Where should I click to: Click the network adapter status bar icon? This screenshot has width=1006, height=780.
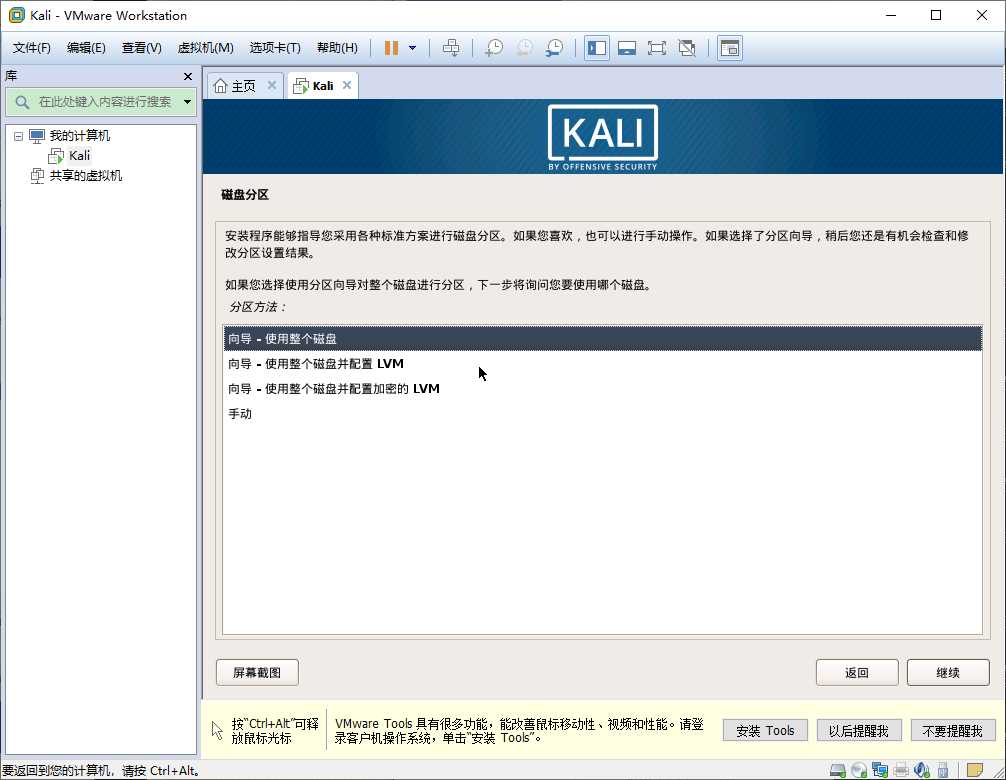[880, 770]
